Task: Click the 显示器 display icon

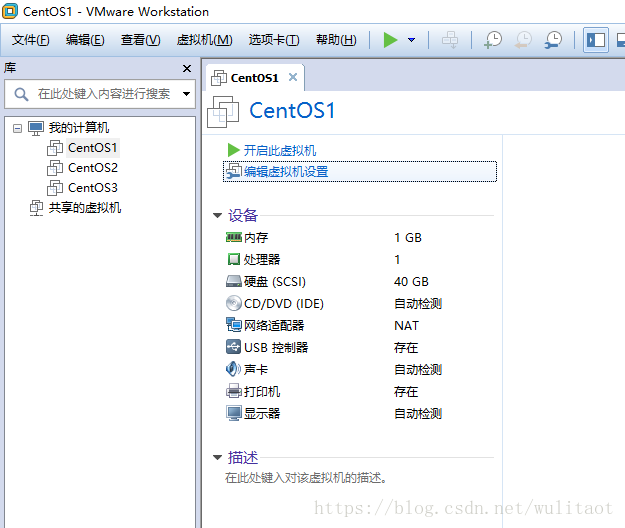Action: point(234,413)
